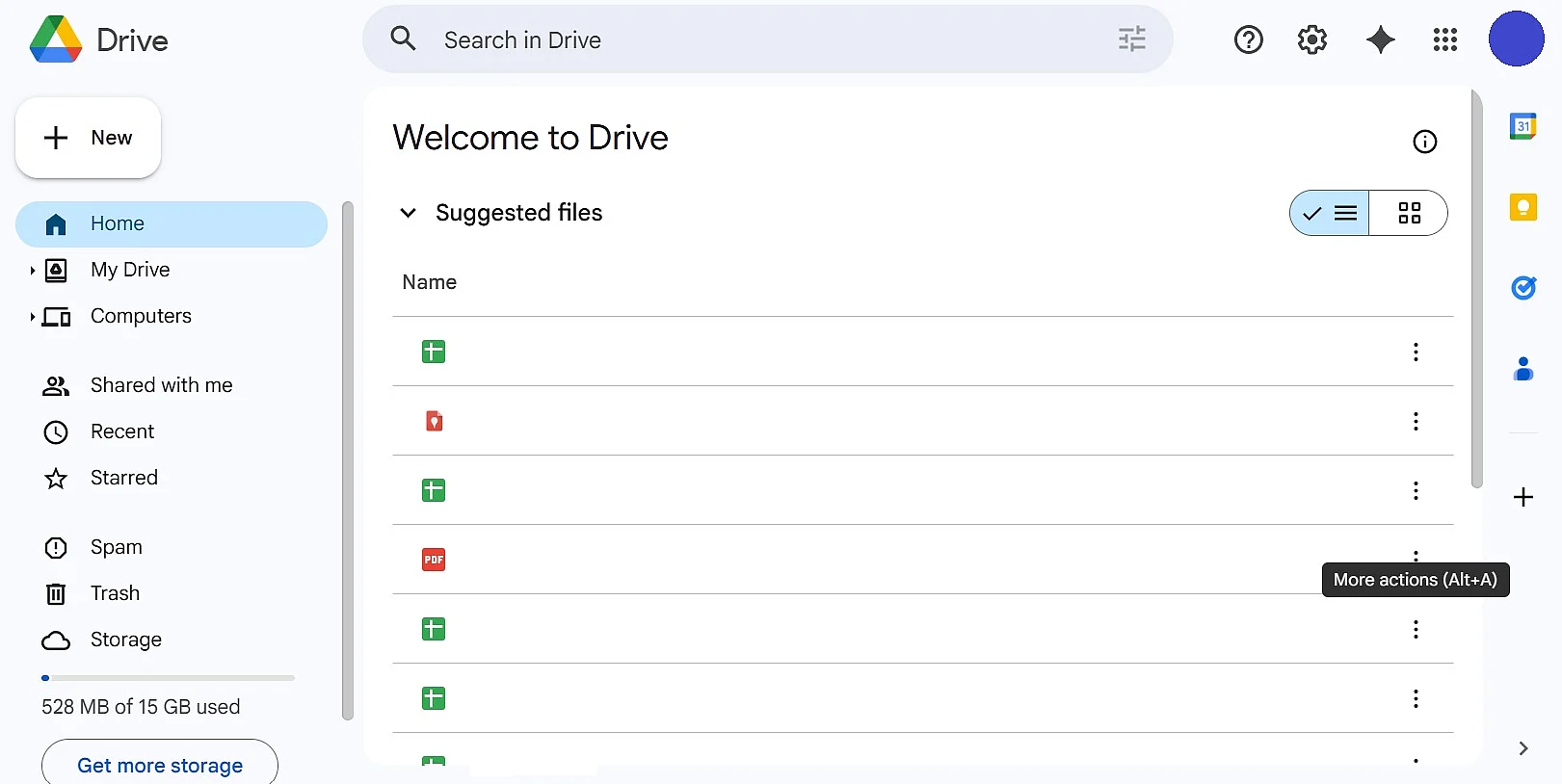1562x784 pixels.
Task: Open the Help question mark menu
Action: pos(1249,39)
